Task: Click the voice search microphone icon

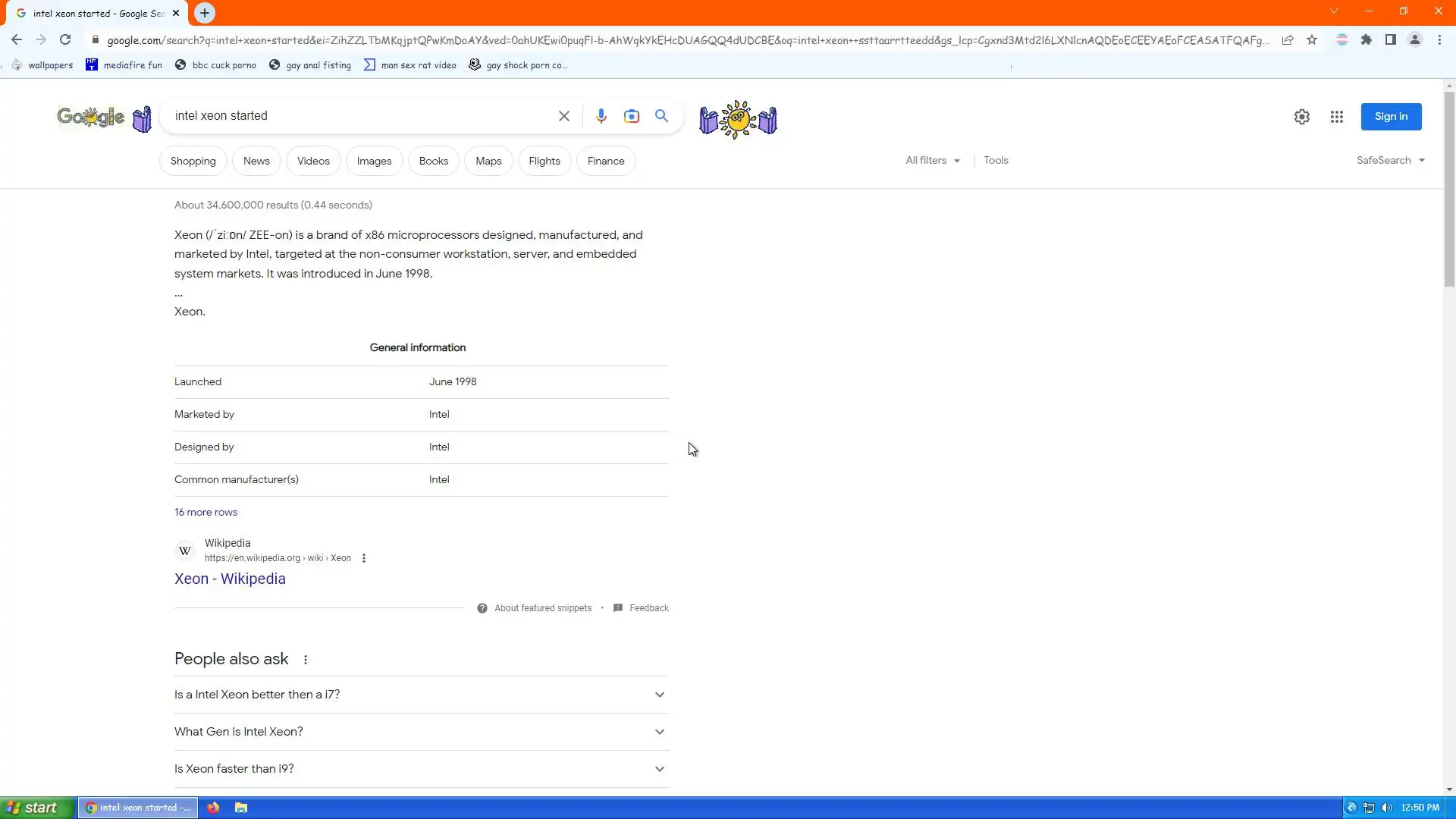Action: point(601,116)
